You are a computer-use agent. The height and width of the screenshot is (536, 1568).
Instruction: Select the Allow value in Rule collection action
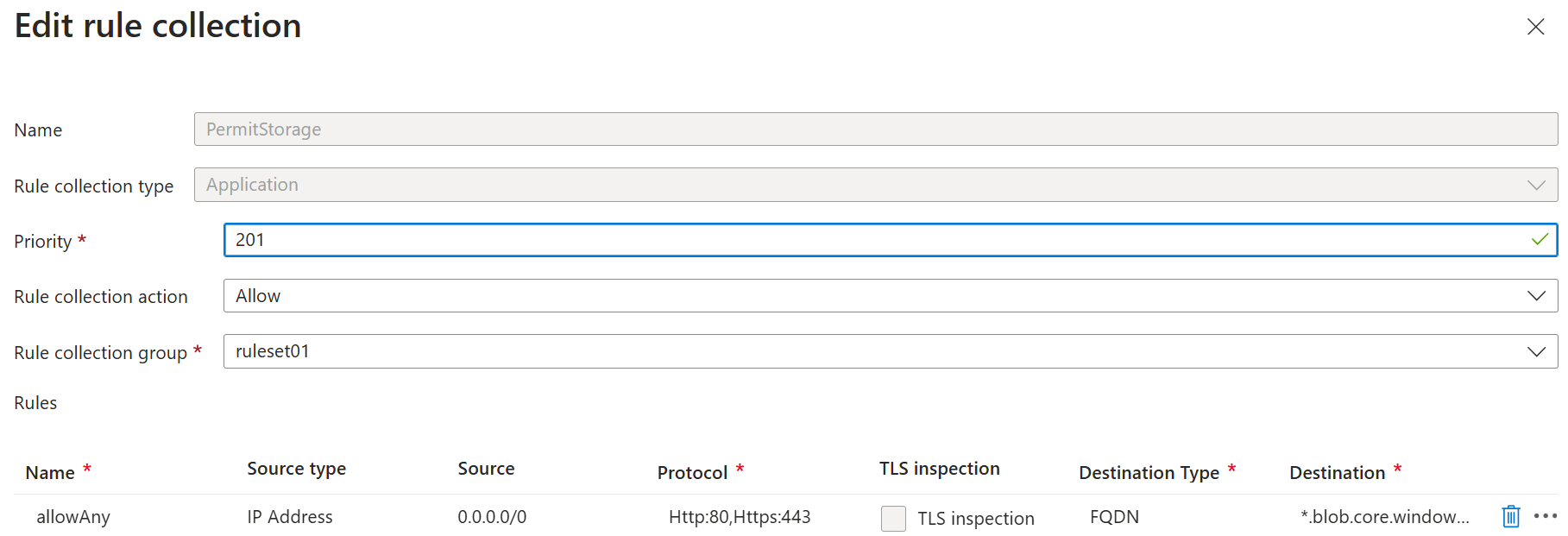(258, 295)
